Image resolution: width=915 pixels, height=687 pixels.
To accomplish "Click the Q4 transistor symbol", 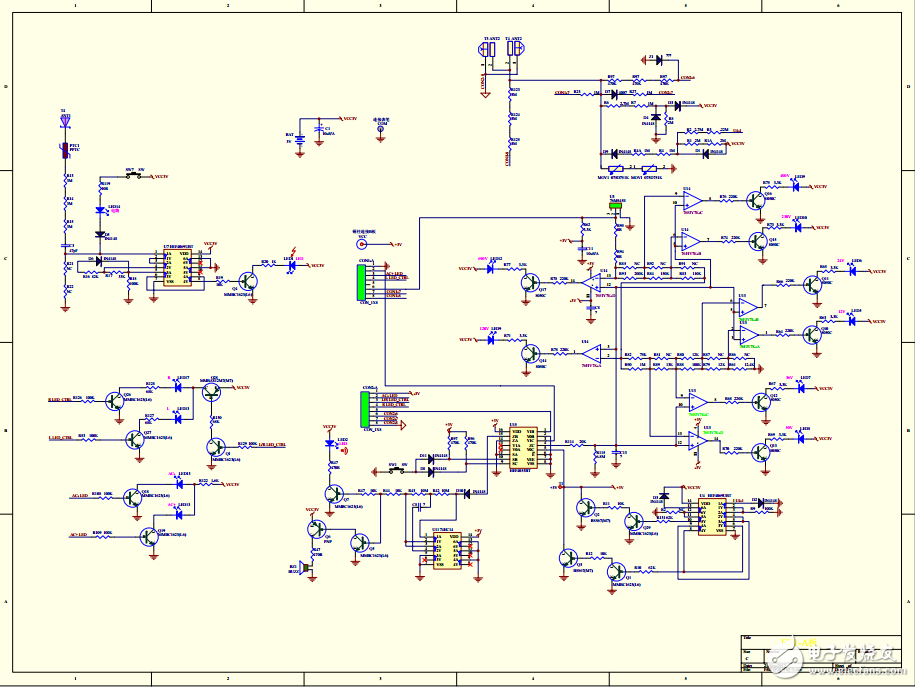I will (x=246, y=282).
